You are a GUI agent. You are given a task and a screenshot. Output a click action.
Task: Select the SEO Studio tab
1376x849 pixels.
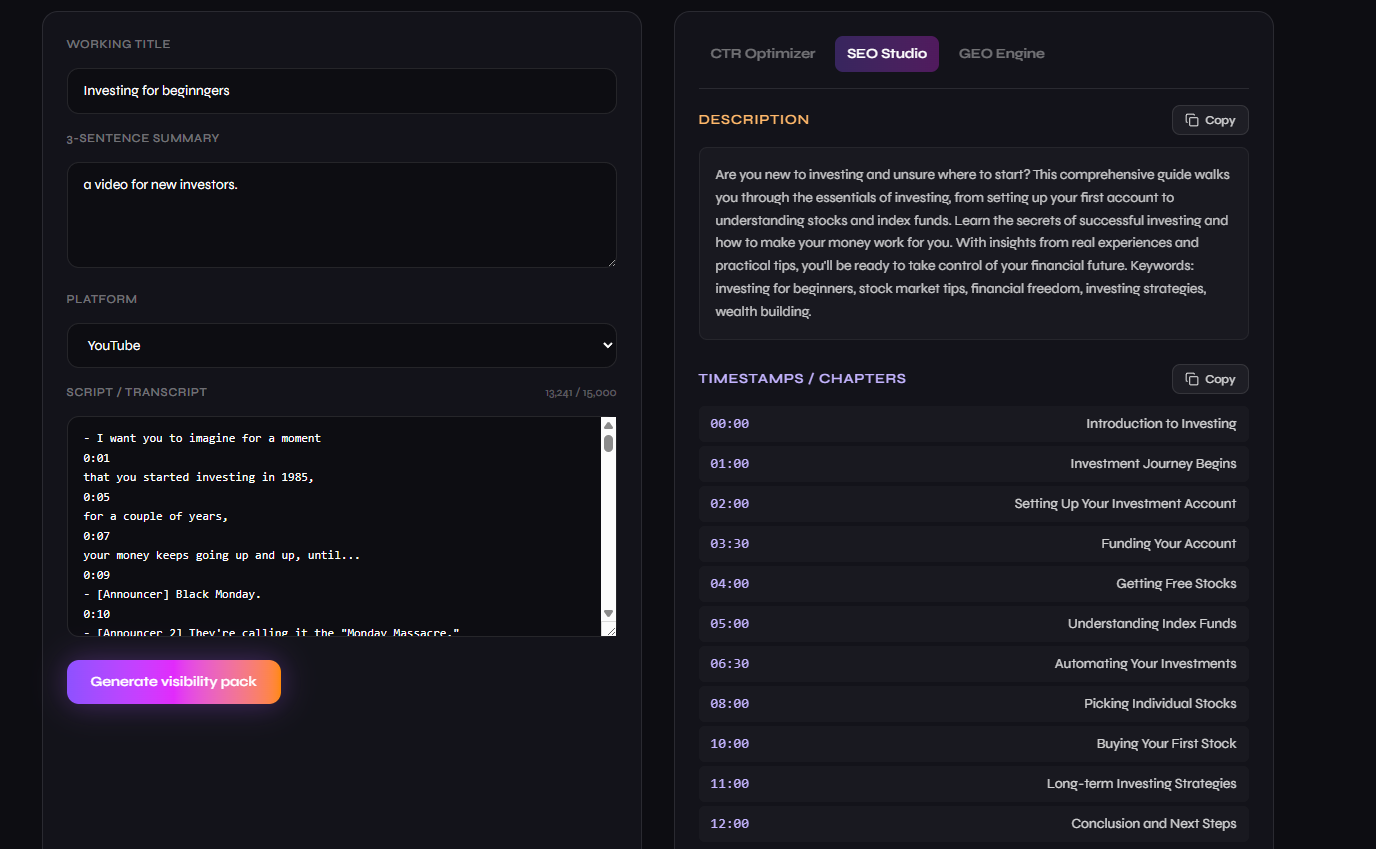tap(887, 54)
